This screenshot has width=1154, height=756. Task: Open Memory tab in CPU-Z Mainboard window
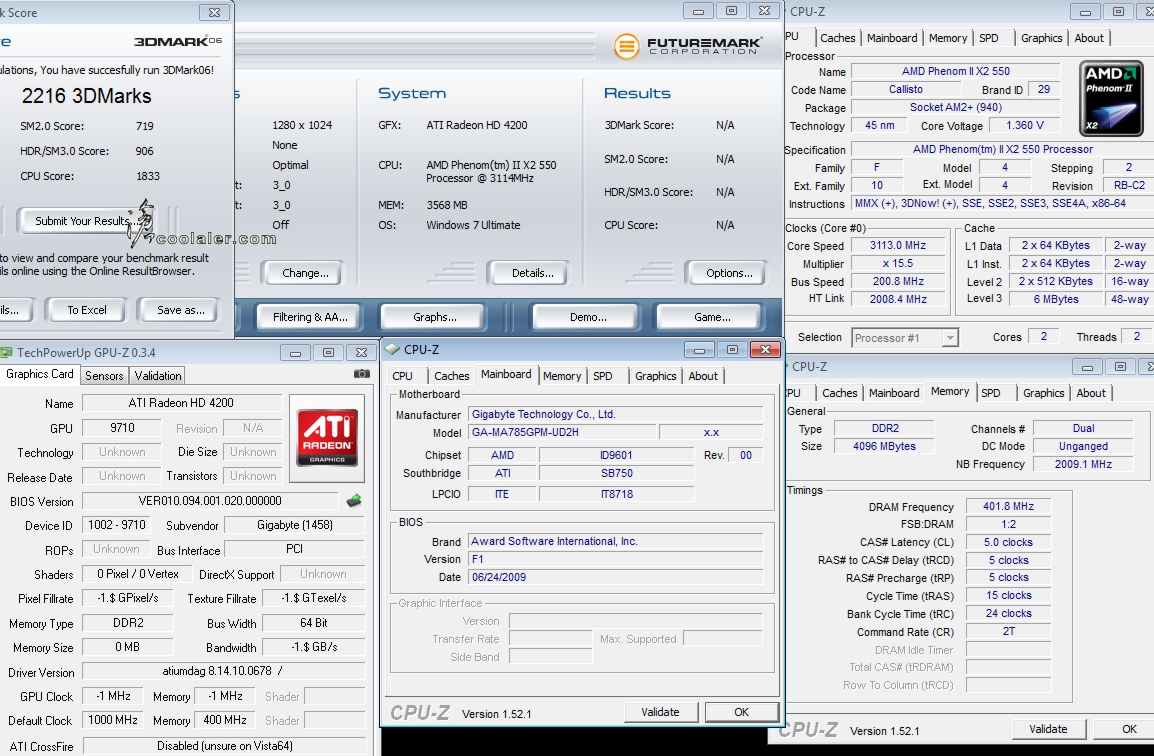(x=562, y=375)
